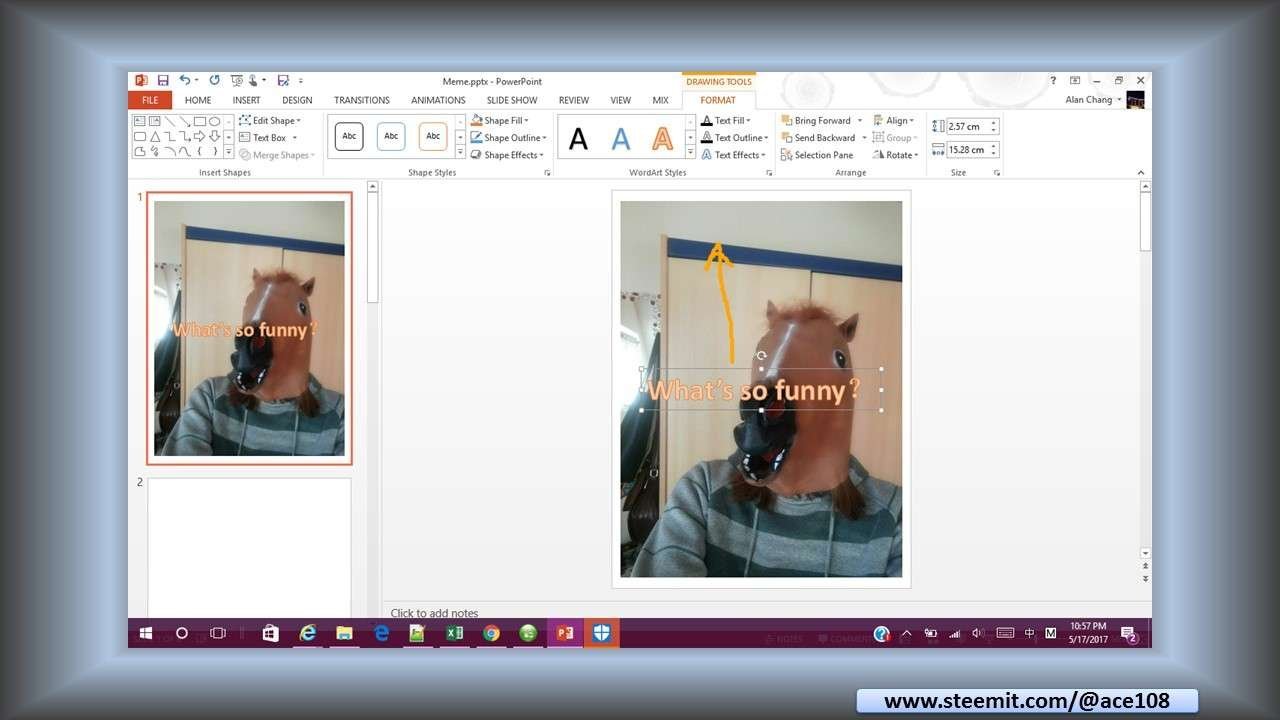Switch to the SLIDE SHOW tab
The width and height of the screenshot is (1280, 720).
coord(512,100)
